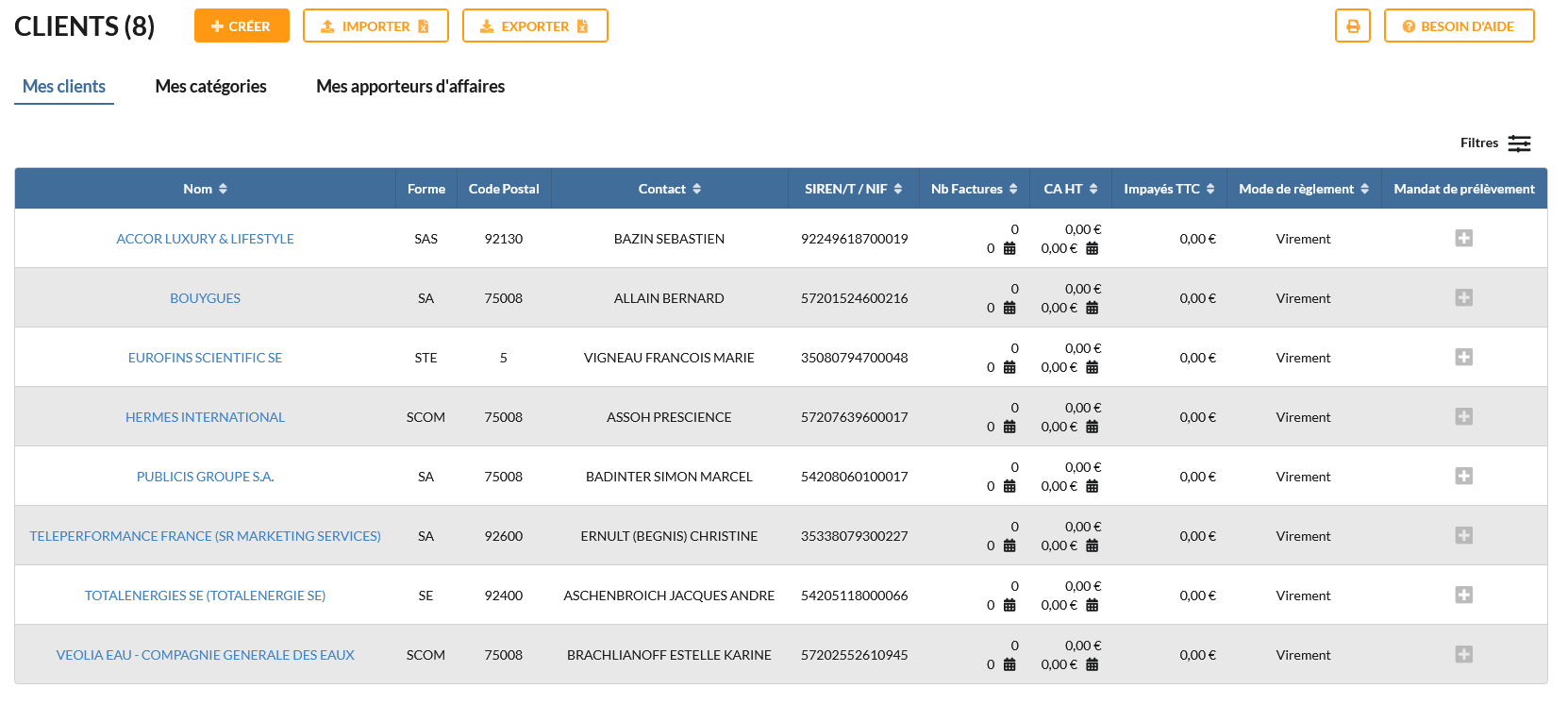Open client ACCOR LUXURY & LIFESTYLE
Viewport: 1568px width, 705px height.
(205, 239)
